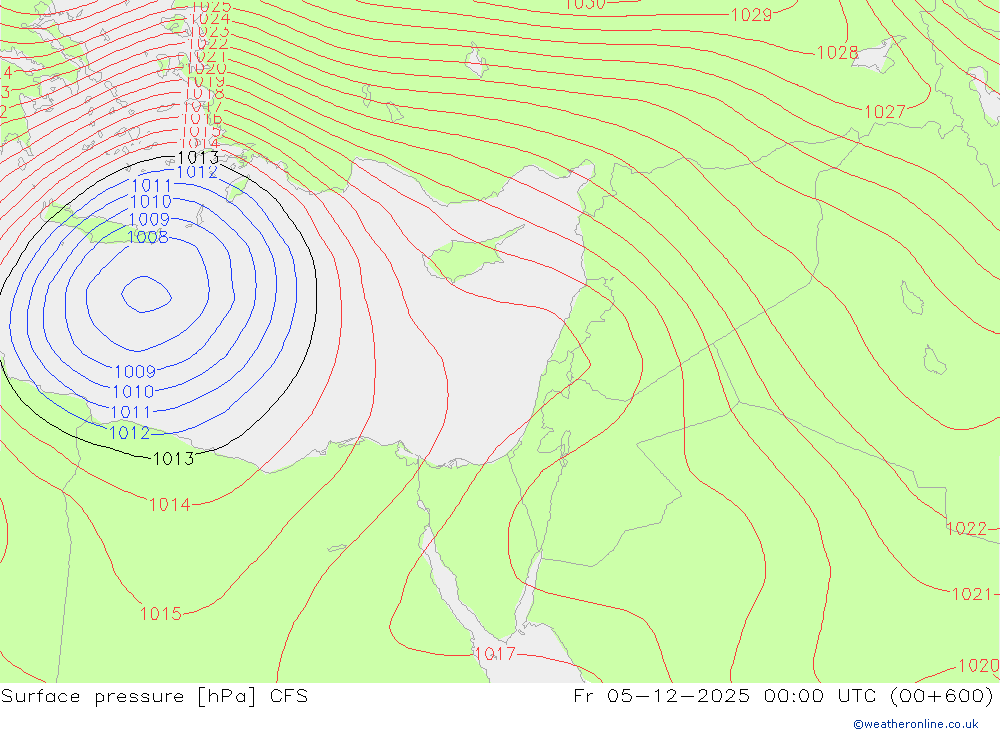Click blue 1009 label south of the low
Viewport: 1000px width, 733px height.
click(x=135, y=371)
